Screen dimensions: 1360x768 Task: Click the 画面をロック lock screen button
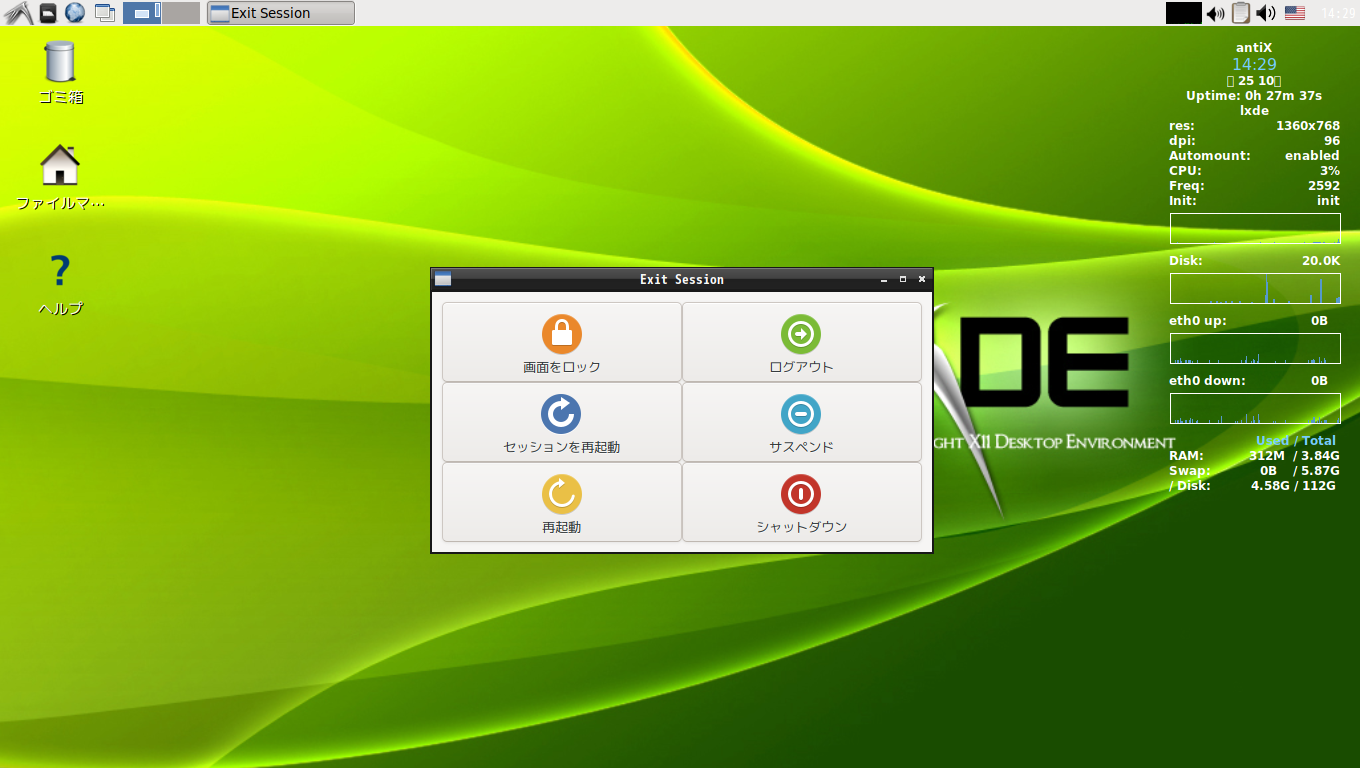point(561,342)
